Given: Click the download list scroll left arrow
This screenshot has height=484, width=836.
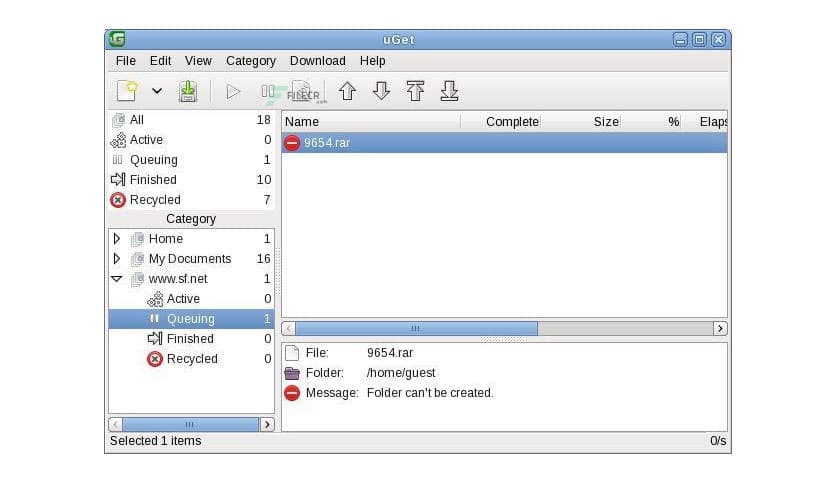Looking at the screenshot, I should (288, 328).
